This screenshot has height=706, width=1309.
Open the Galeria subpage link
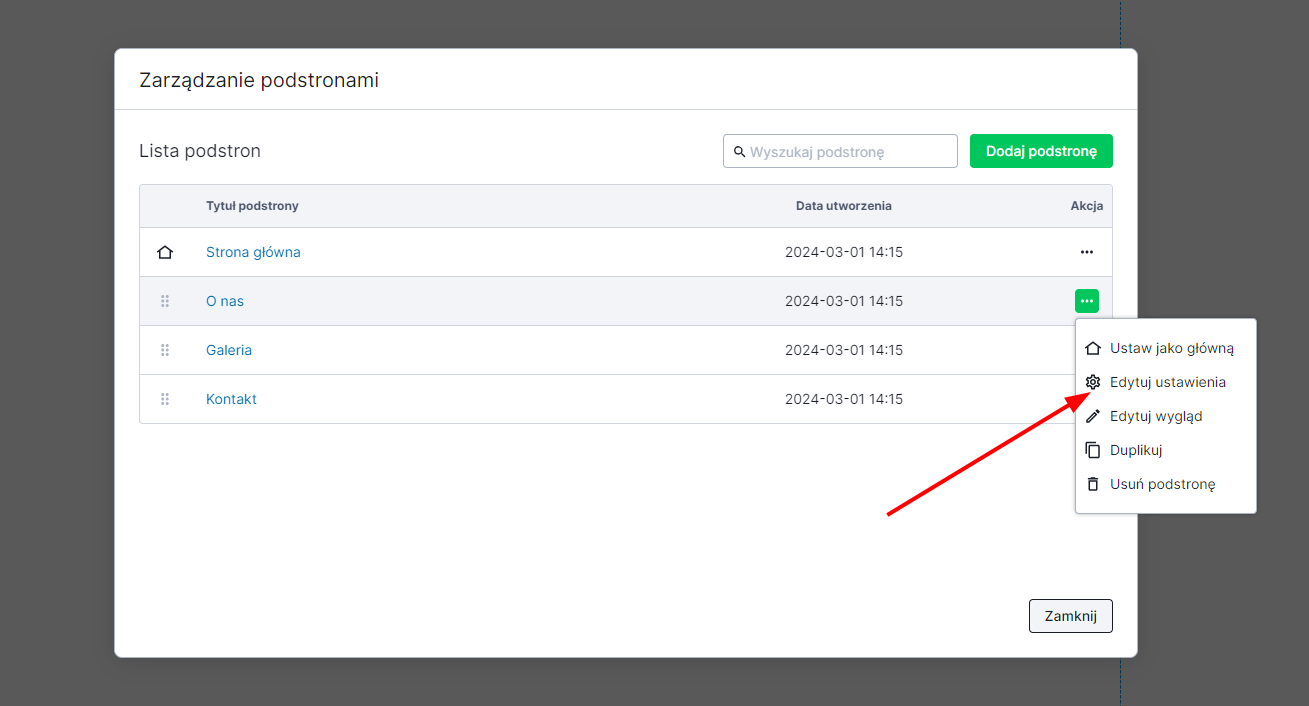(x=229, y=350)
